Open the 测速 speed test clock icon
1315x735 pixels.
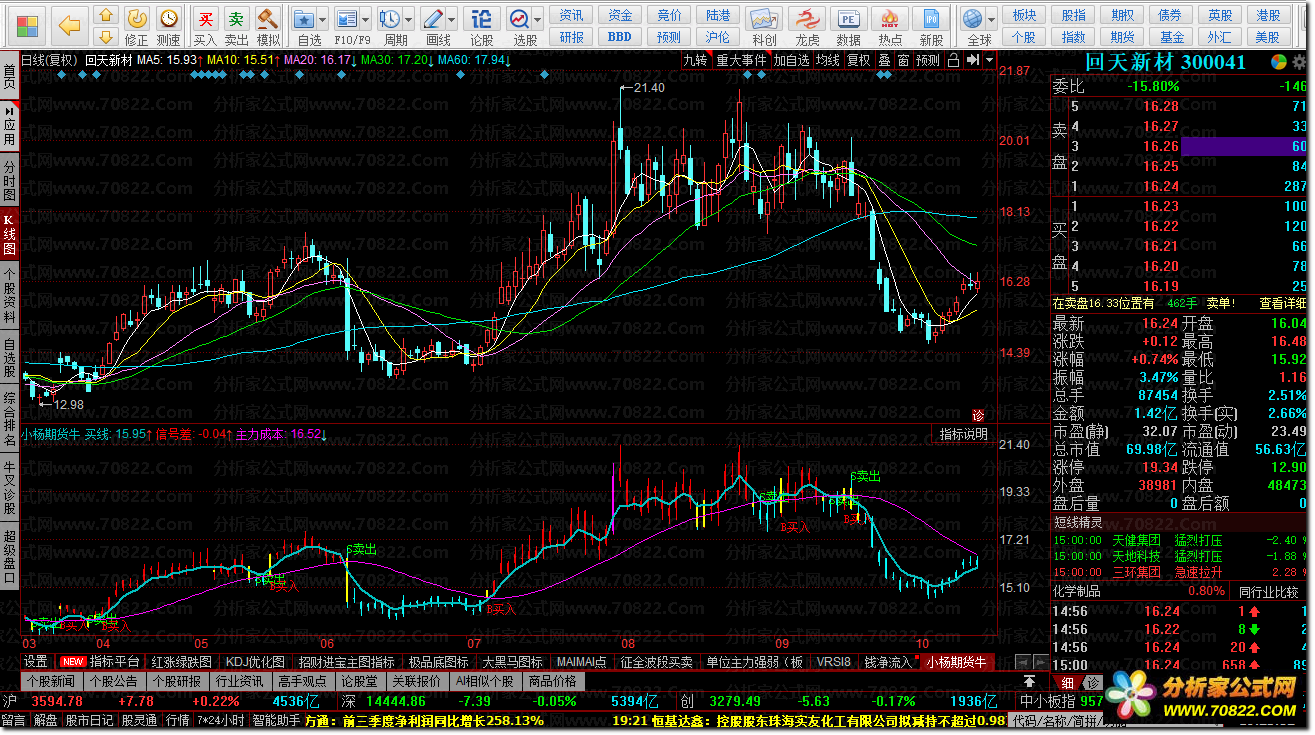[169, 25]
